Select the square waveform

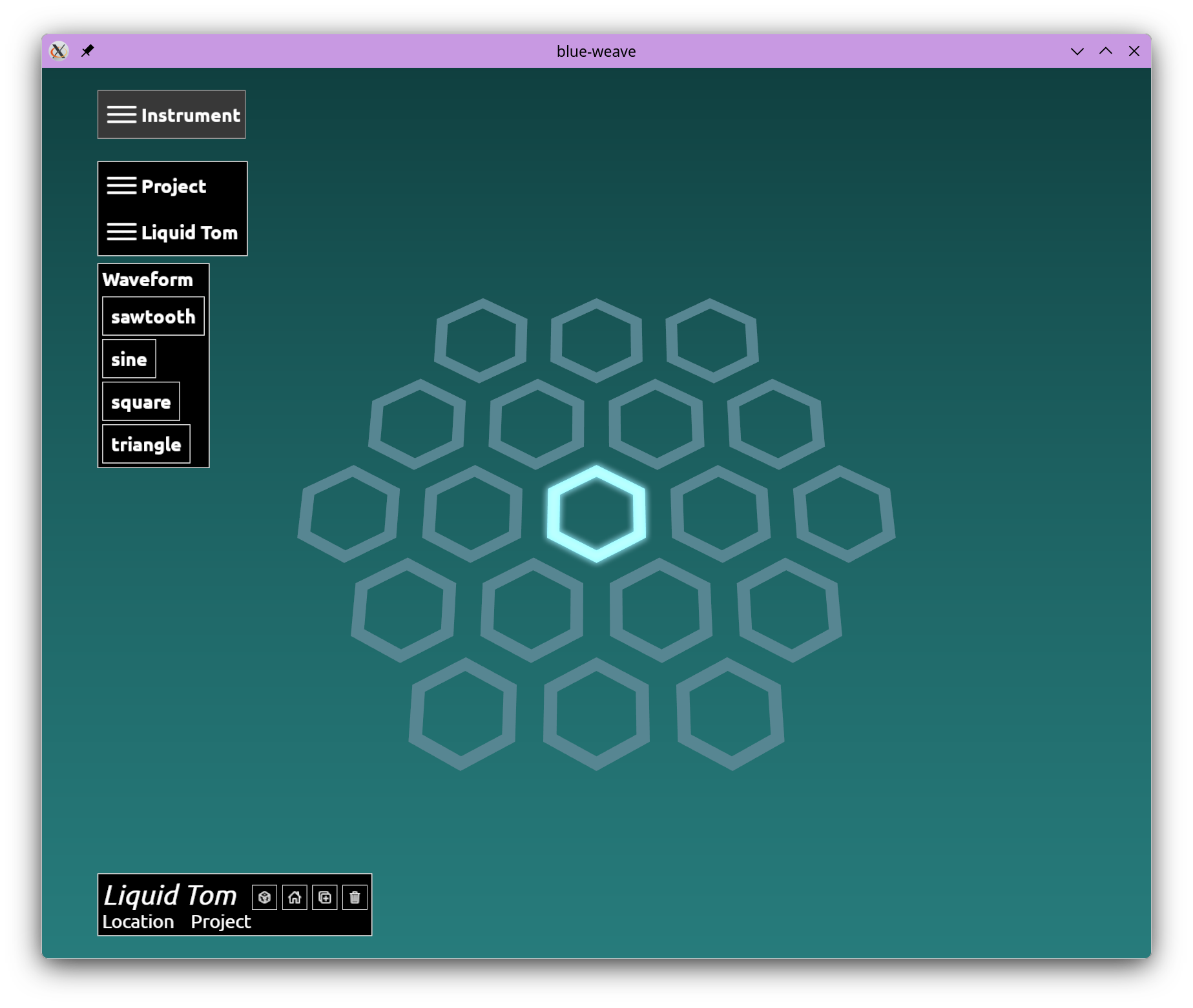tap(141, 402)
